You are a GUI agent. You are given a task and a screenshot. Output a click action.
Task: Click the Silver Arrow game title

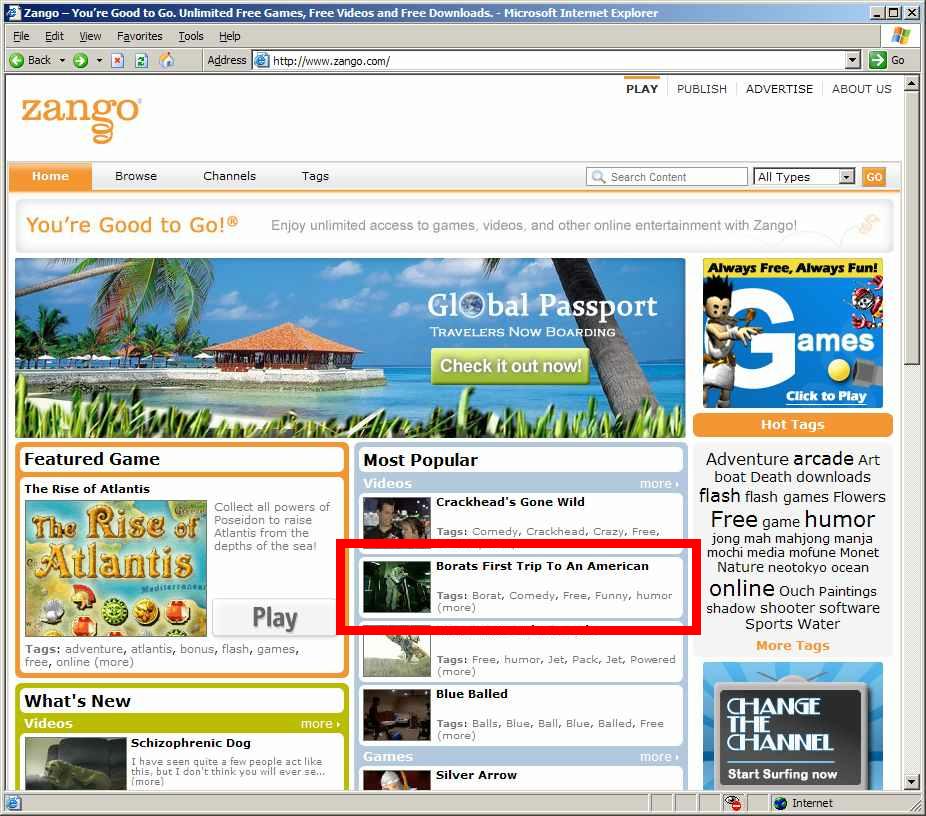[477, 775]
